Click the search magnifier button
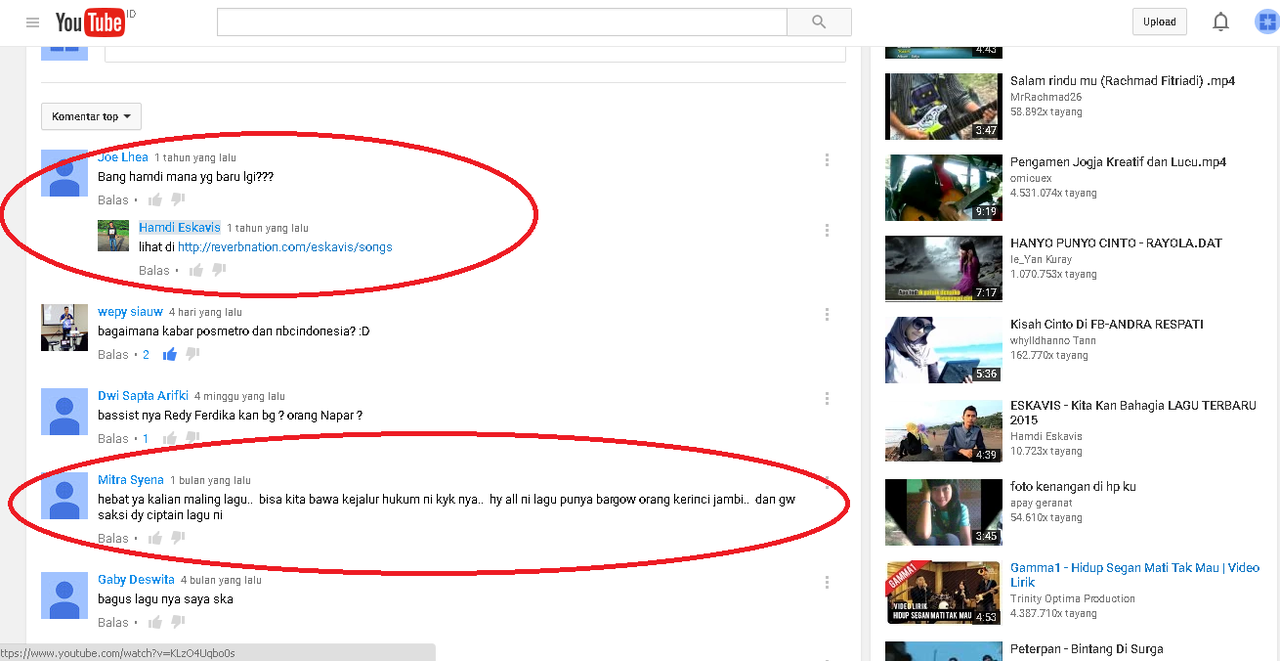1280x661 pixels. 819,22
